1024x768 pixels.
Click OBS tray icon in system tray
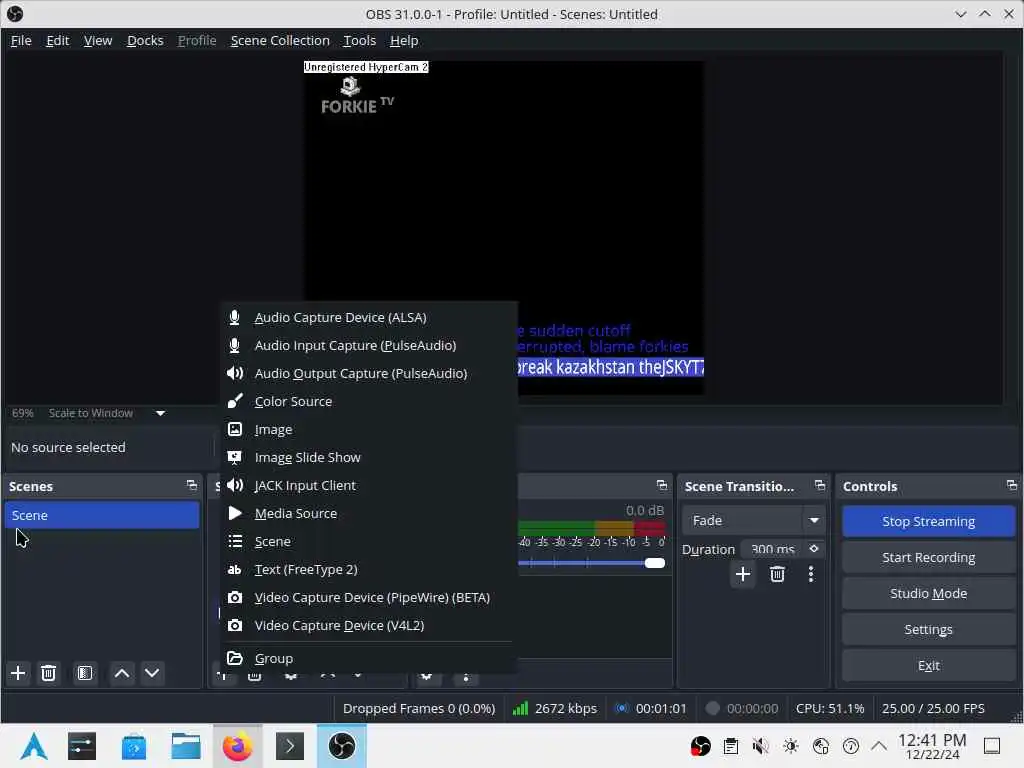coord(701,746)
